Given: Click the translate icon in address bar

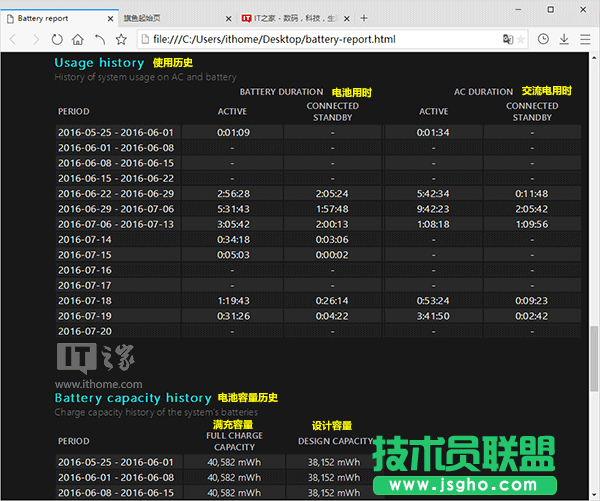Looking at the screenshot, I should 509,39.
